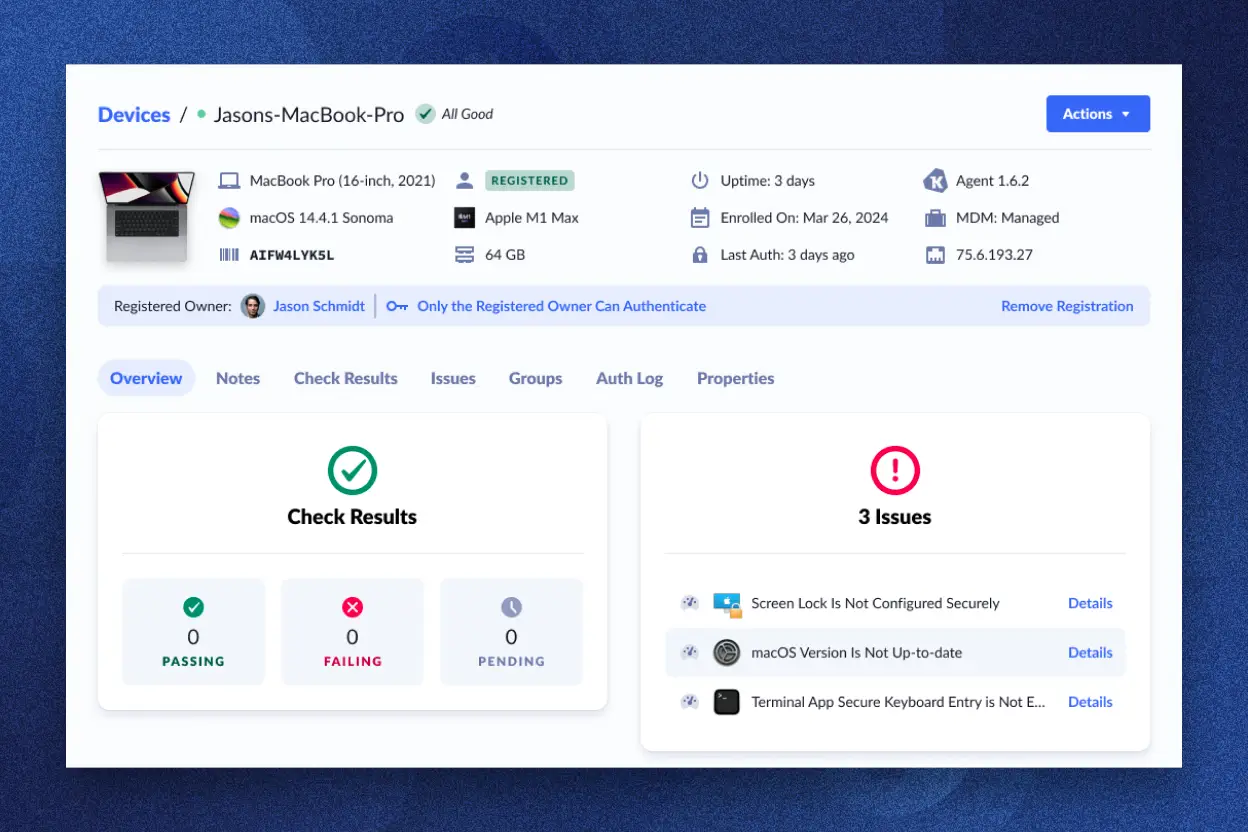Click the screen lock issue icon

pos(727,603)
